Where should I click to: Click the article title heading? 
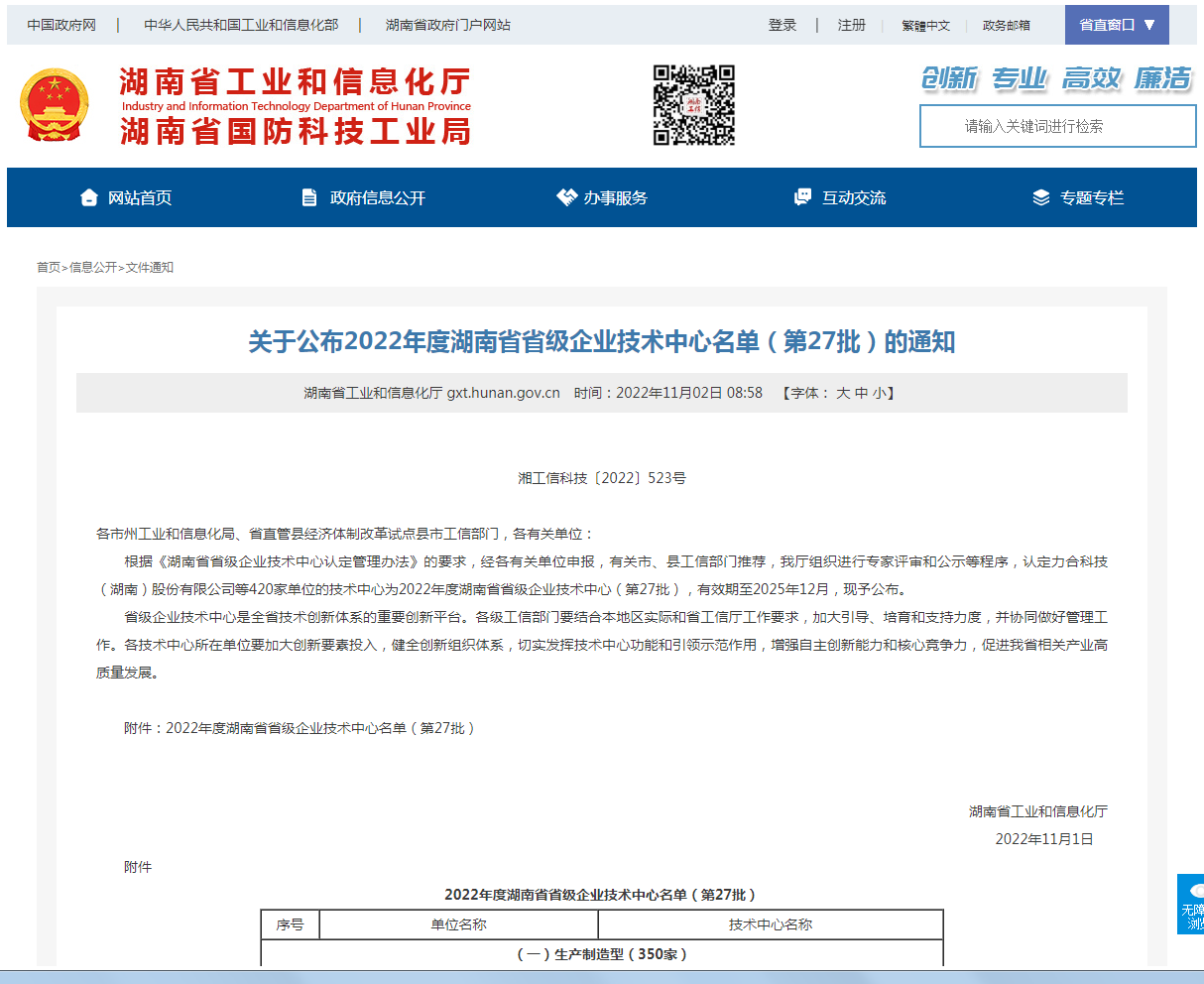[602, 342]
